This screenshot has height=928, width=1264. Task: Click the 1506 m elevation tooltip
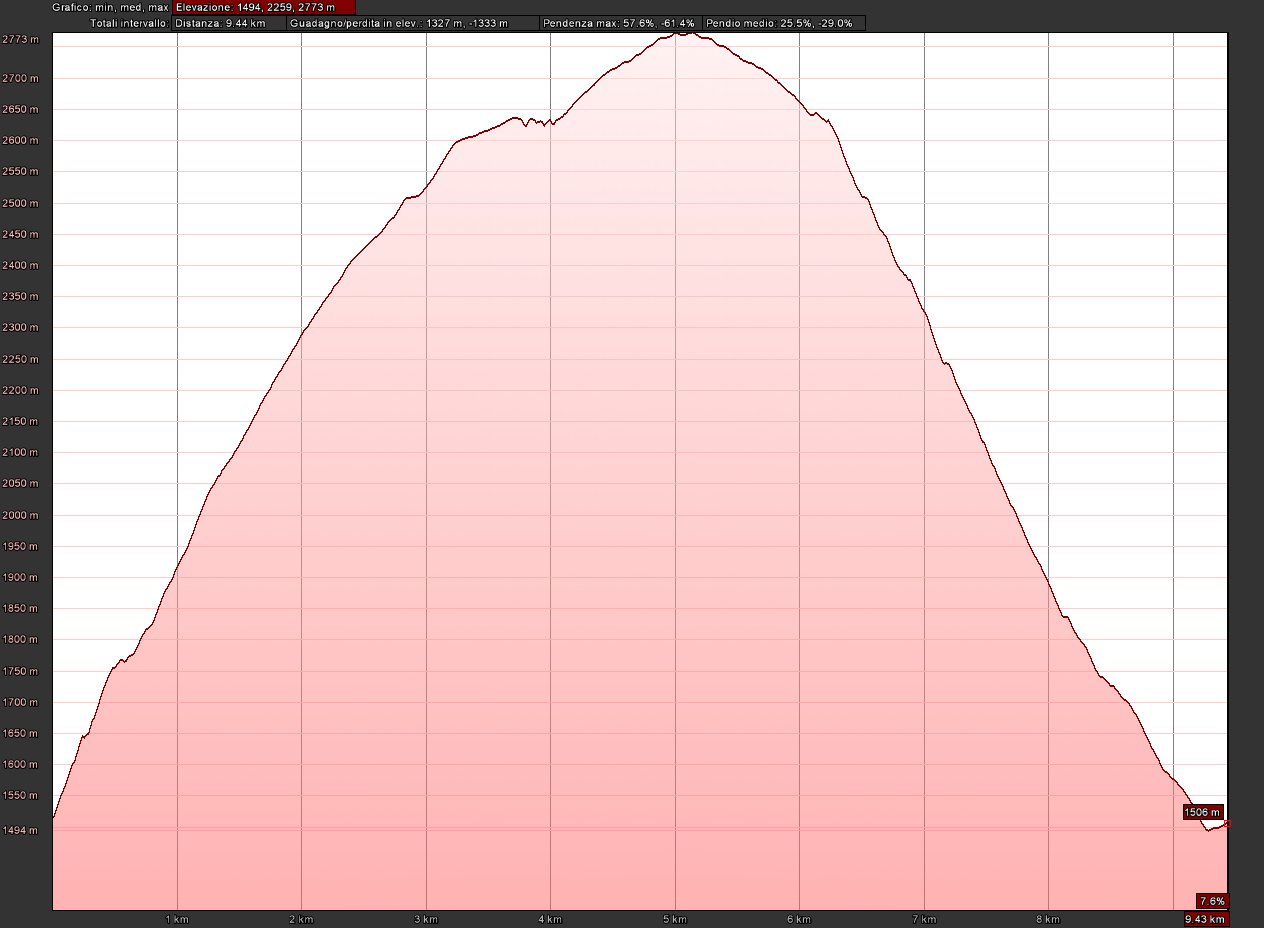click(x=1203, y=812)
